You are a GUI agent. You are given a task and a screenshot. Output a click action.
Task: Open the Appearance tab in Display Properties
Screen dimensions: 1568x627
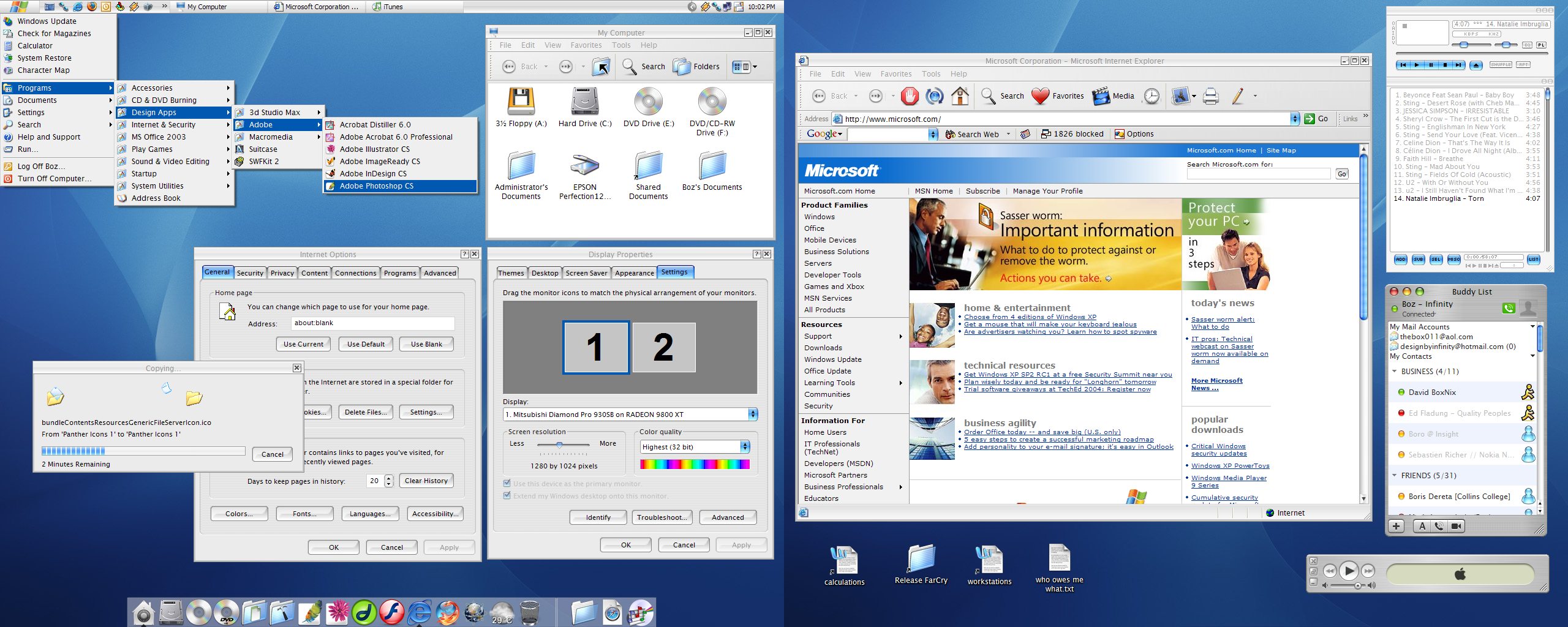click(634, 273)
